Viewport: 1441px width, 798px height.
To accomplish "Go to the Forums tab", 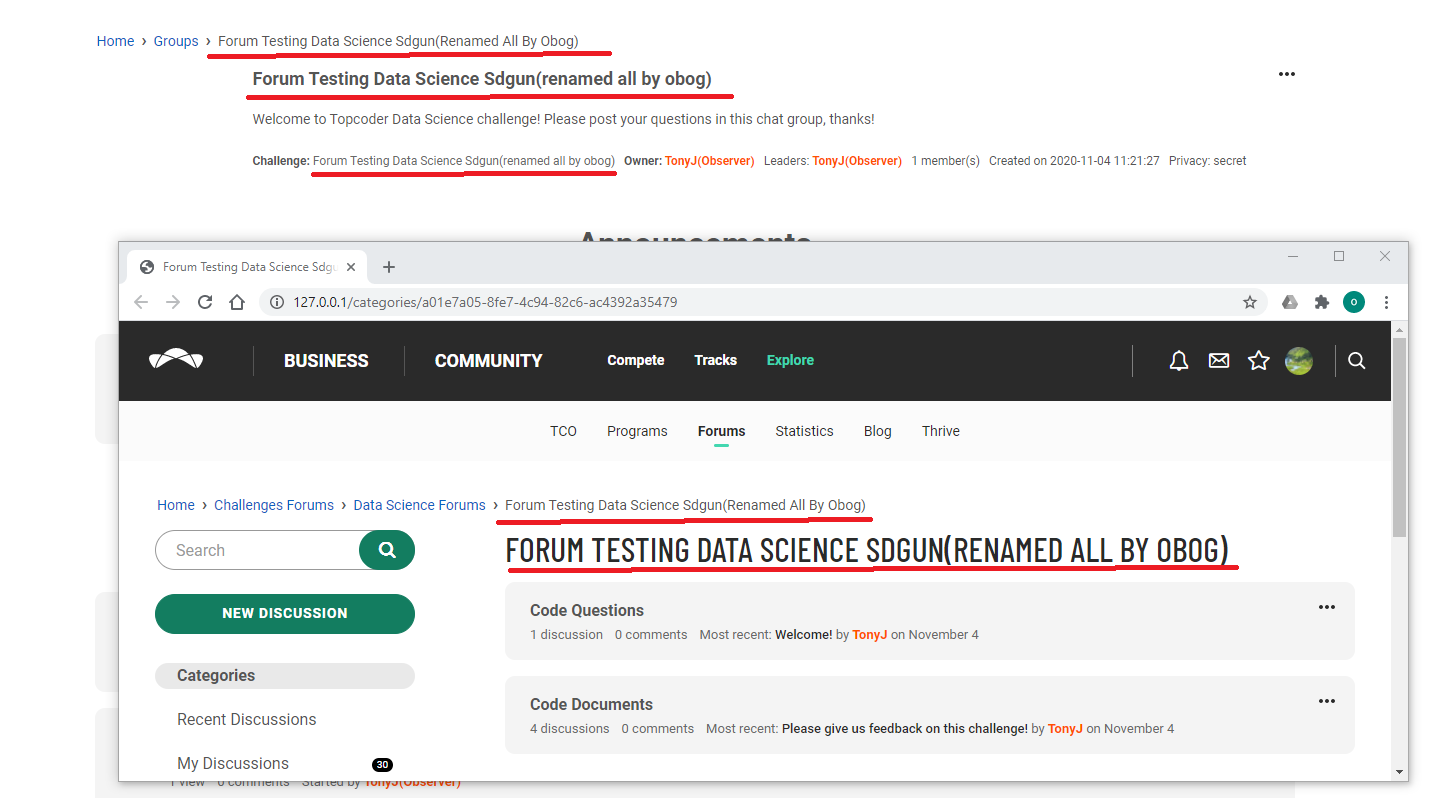I will point(722,431).
